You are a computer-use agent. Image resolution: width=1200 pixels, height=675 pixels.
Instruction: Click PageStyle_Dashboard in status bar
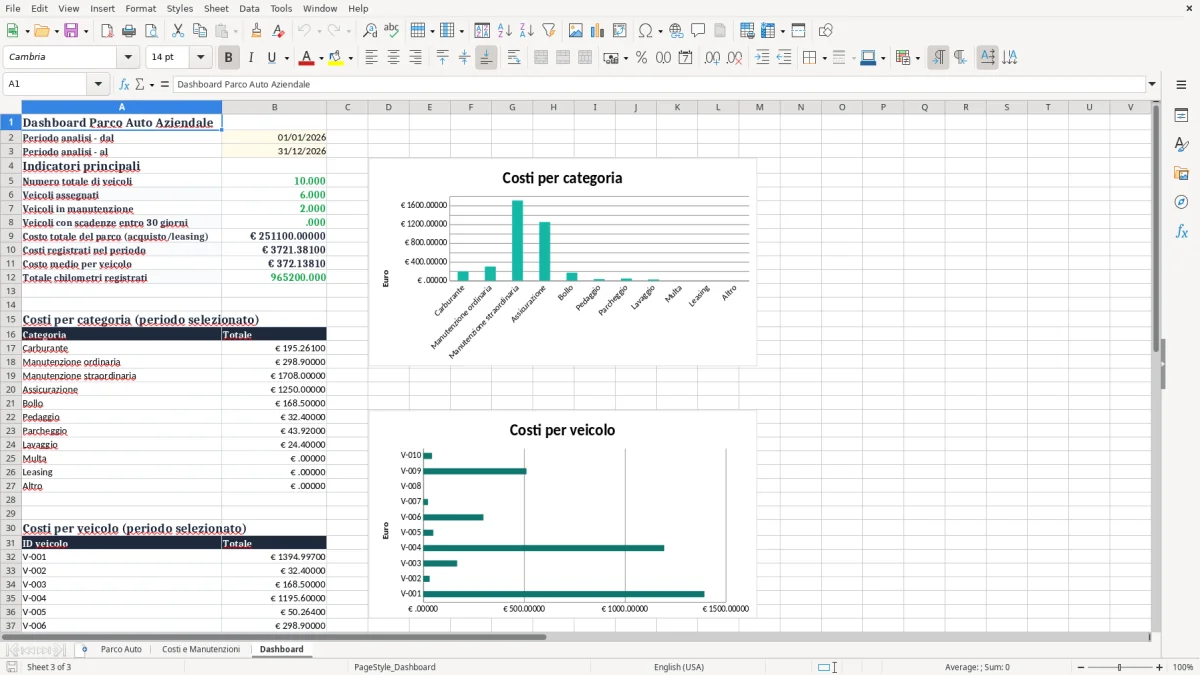pyautogui.click(x=395, y=667)
